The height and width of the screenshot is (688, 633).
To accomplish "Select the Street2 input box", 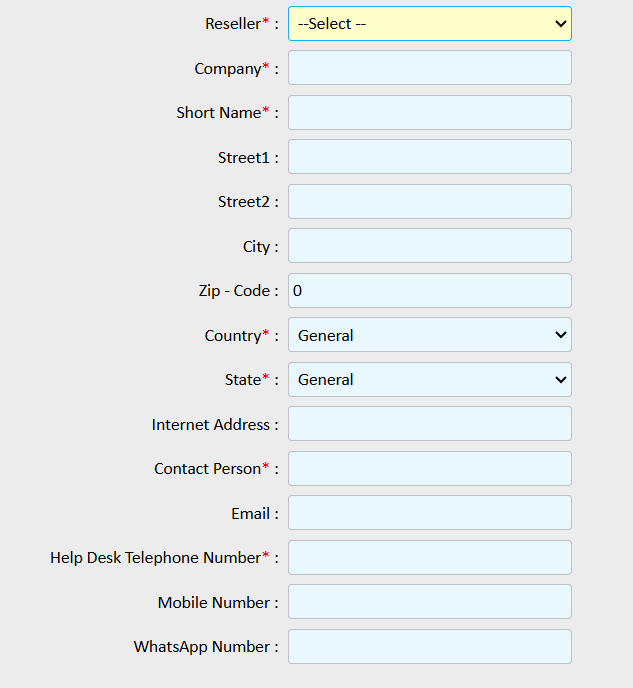I will (x=429, y=202).
